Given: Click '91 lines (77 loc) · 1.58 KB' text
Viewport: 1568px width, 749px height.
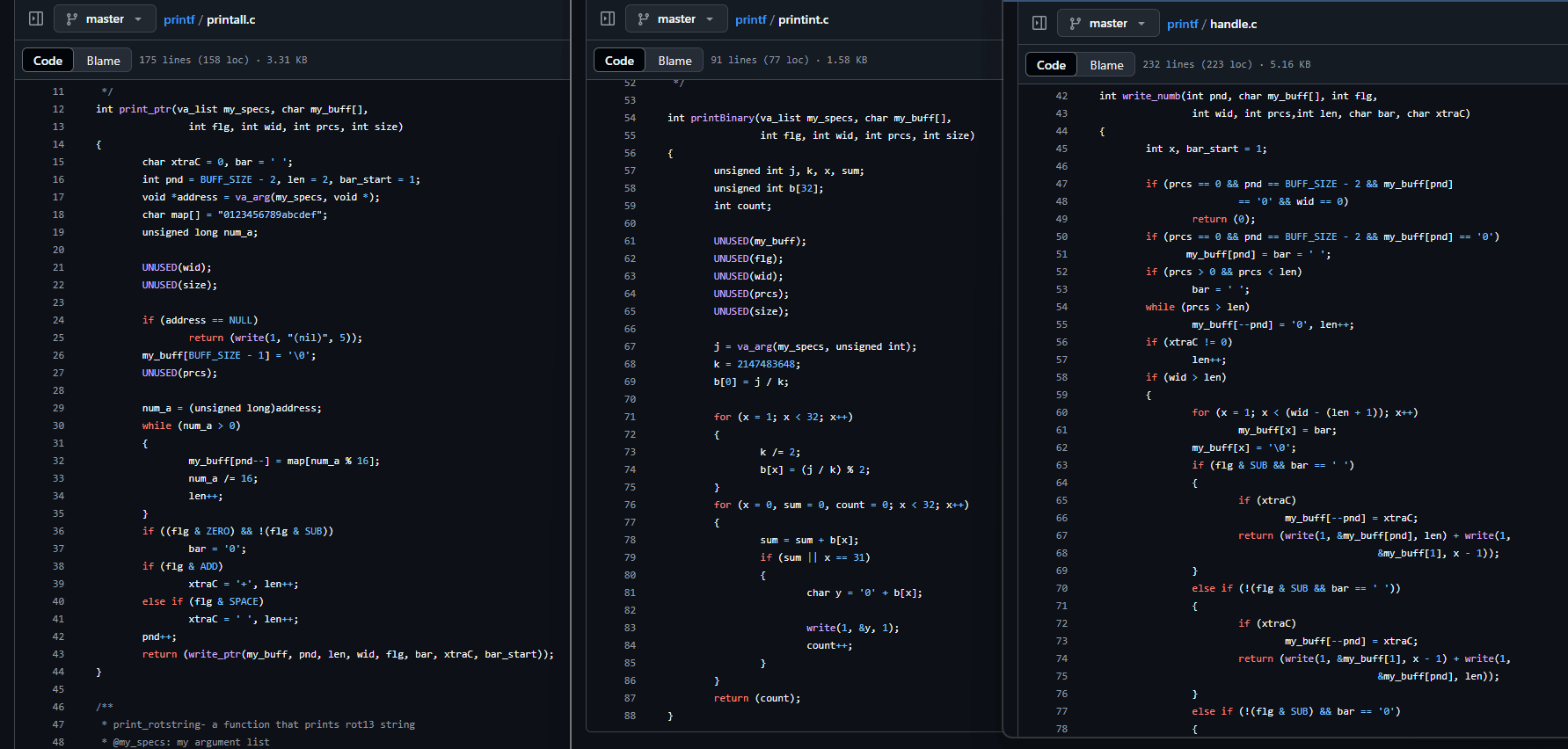Looking at the screenshot, I should pos(789,60).
